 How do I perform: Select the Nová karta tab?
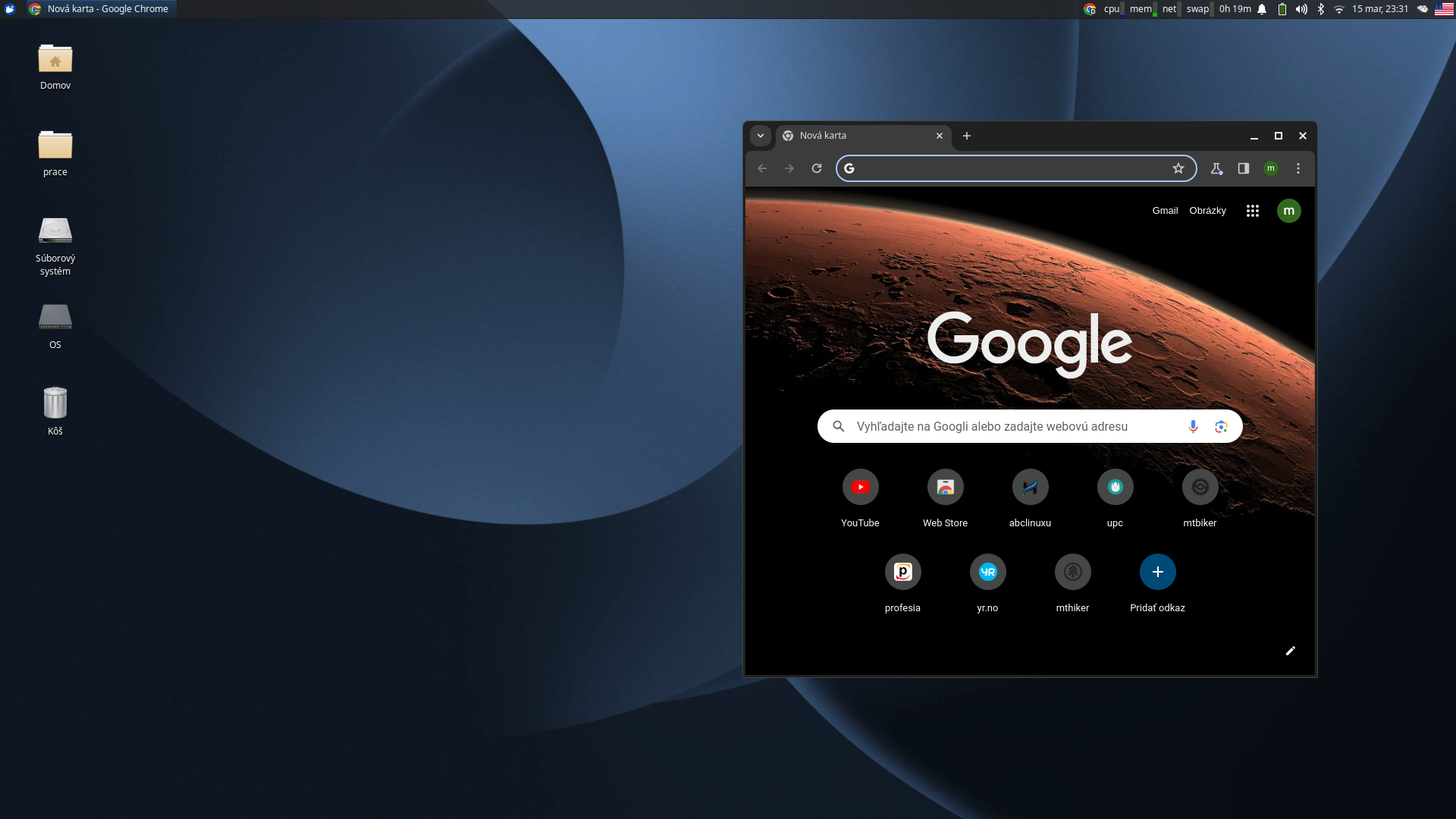(863, 136)
